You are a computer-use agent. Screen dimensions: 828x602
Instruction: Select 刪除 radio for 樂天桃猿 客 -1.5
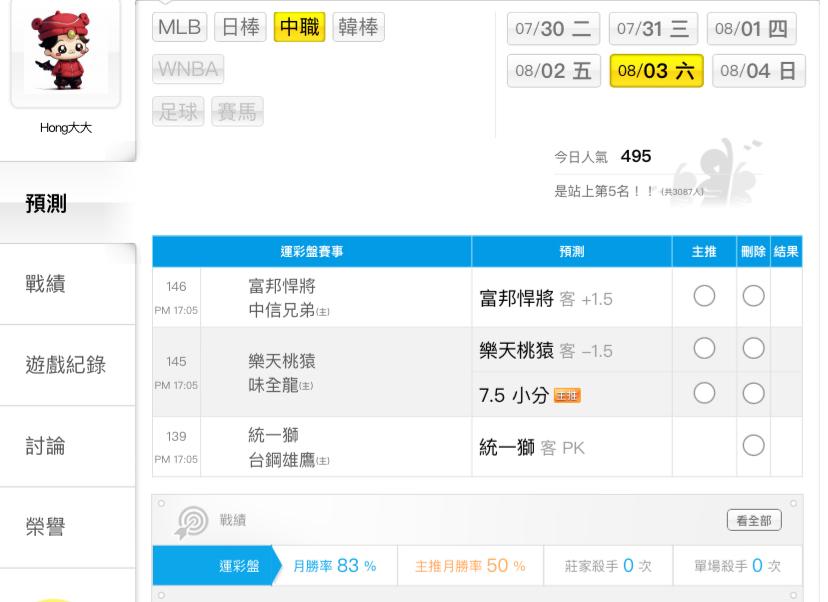[x=753, y=348]
